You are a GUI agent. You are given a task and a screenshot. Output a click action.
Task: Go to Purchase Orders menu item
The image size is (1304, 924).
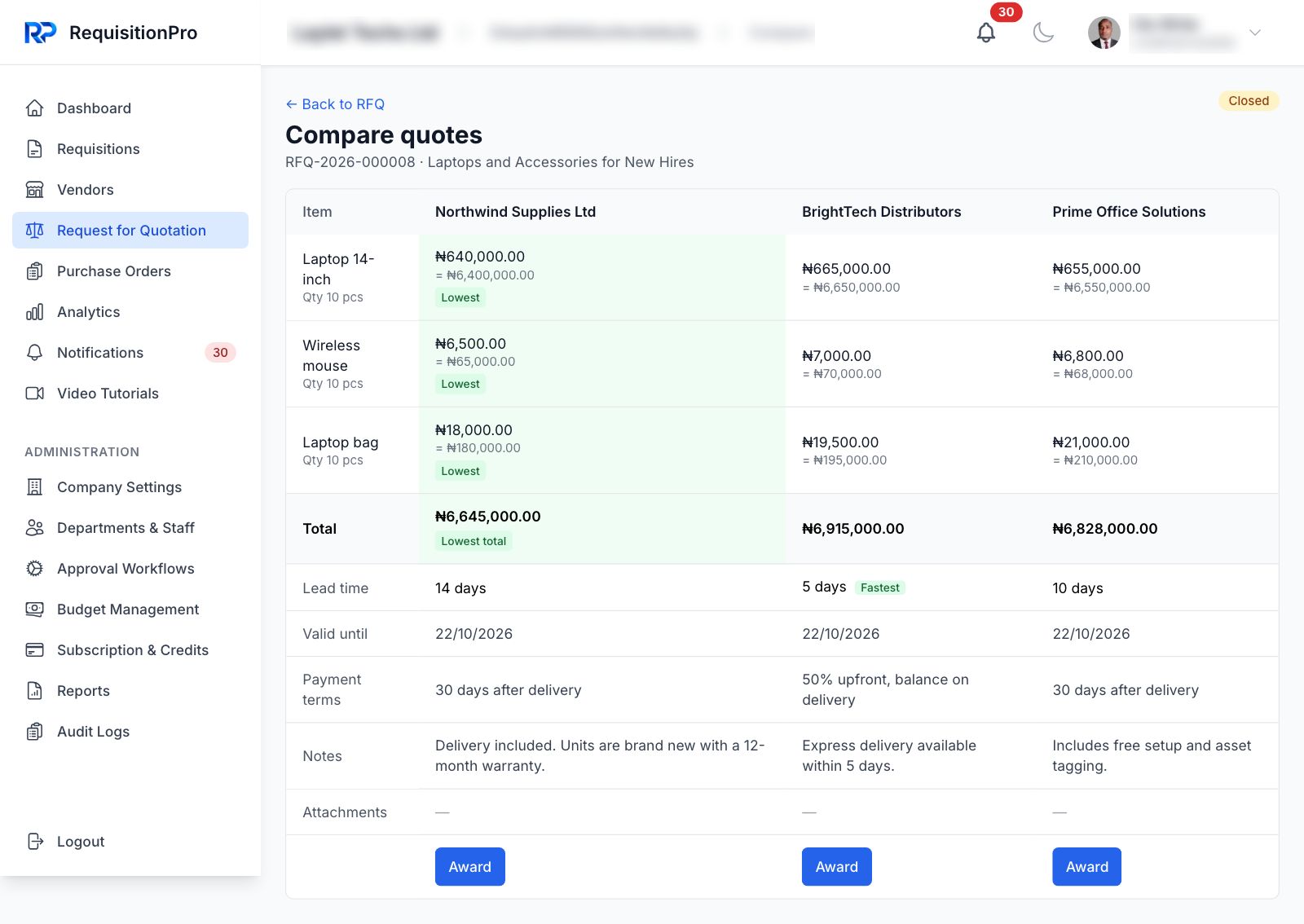(130, 271)
